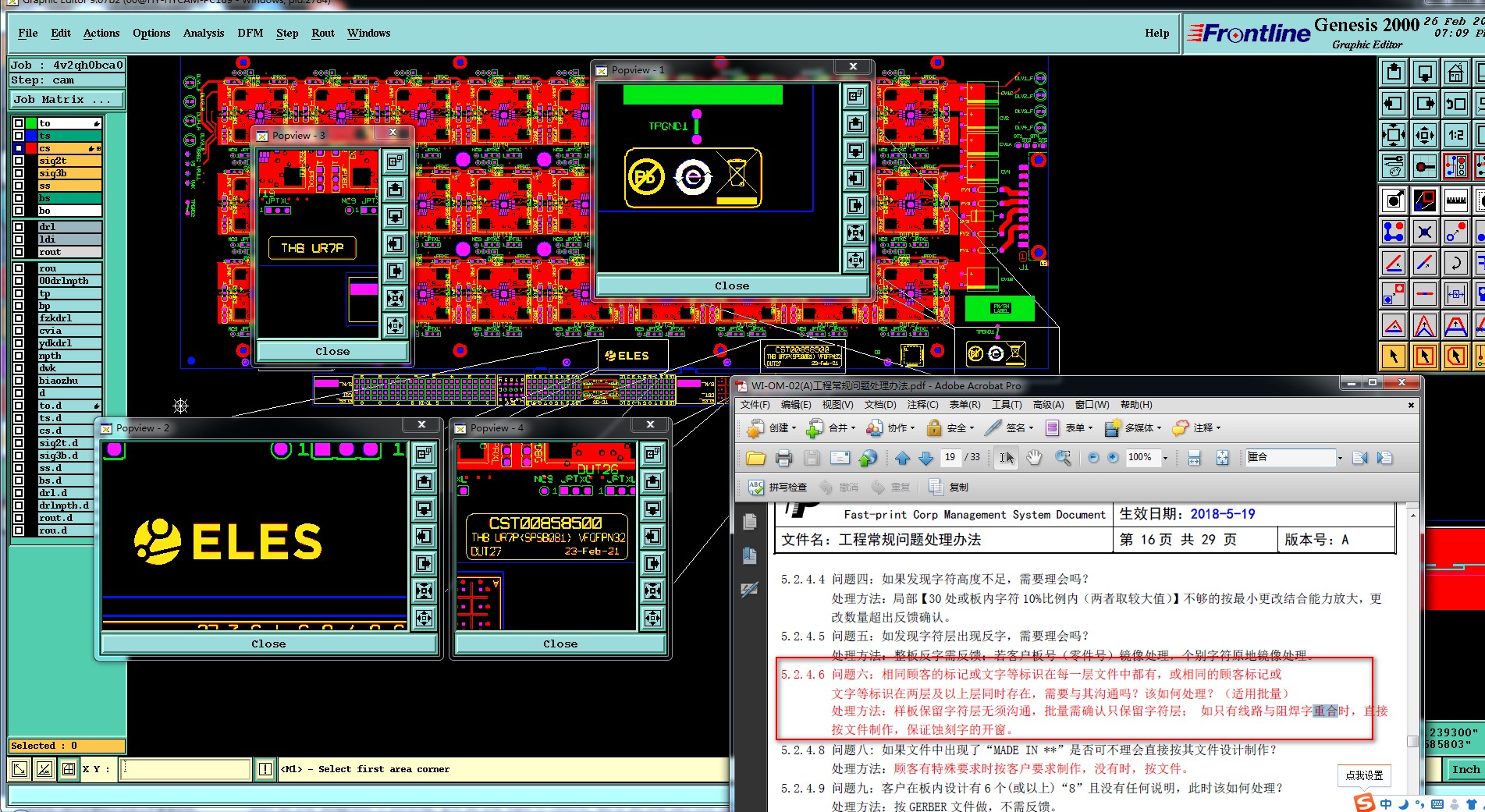Click the connected blue-red nodes tool icon
This screenshot has height=812, width=1485.
[1394, 232]
